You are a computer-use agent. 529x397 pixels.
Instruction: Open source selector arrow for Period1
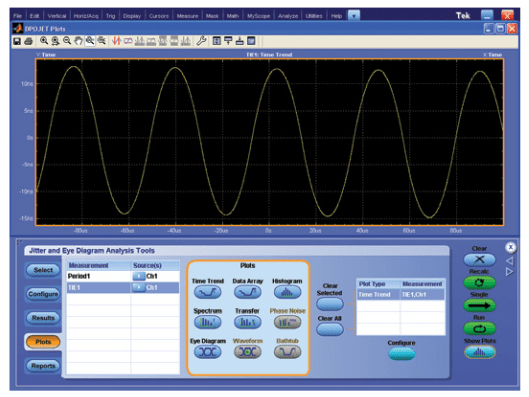138,276
